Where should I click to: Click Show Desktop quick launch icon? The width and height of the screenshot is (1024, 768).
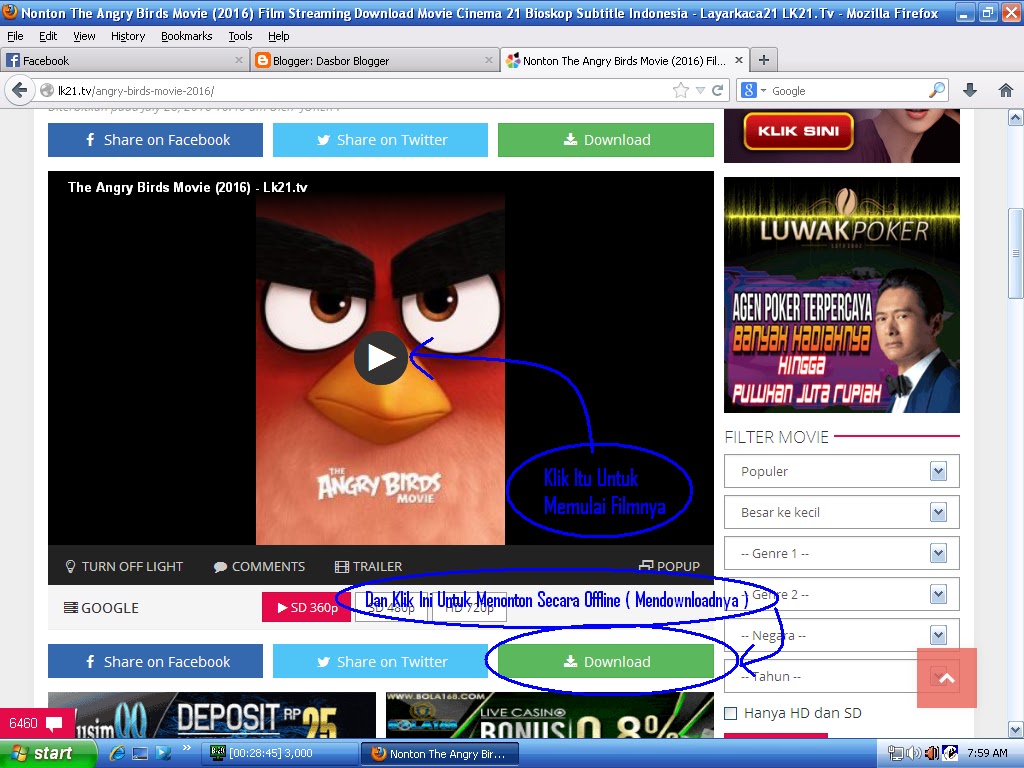[x=140, y=753]
